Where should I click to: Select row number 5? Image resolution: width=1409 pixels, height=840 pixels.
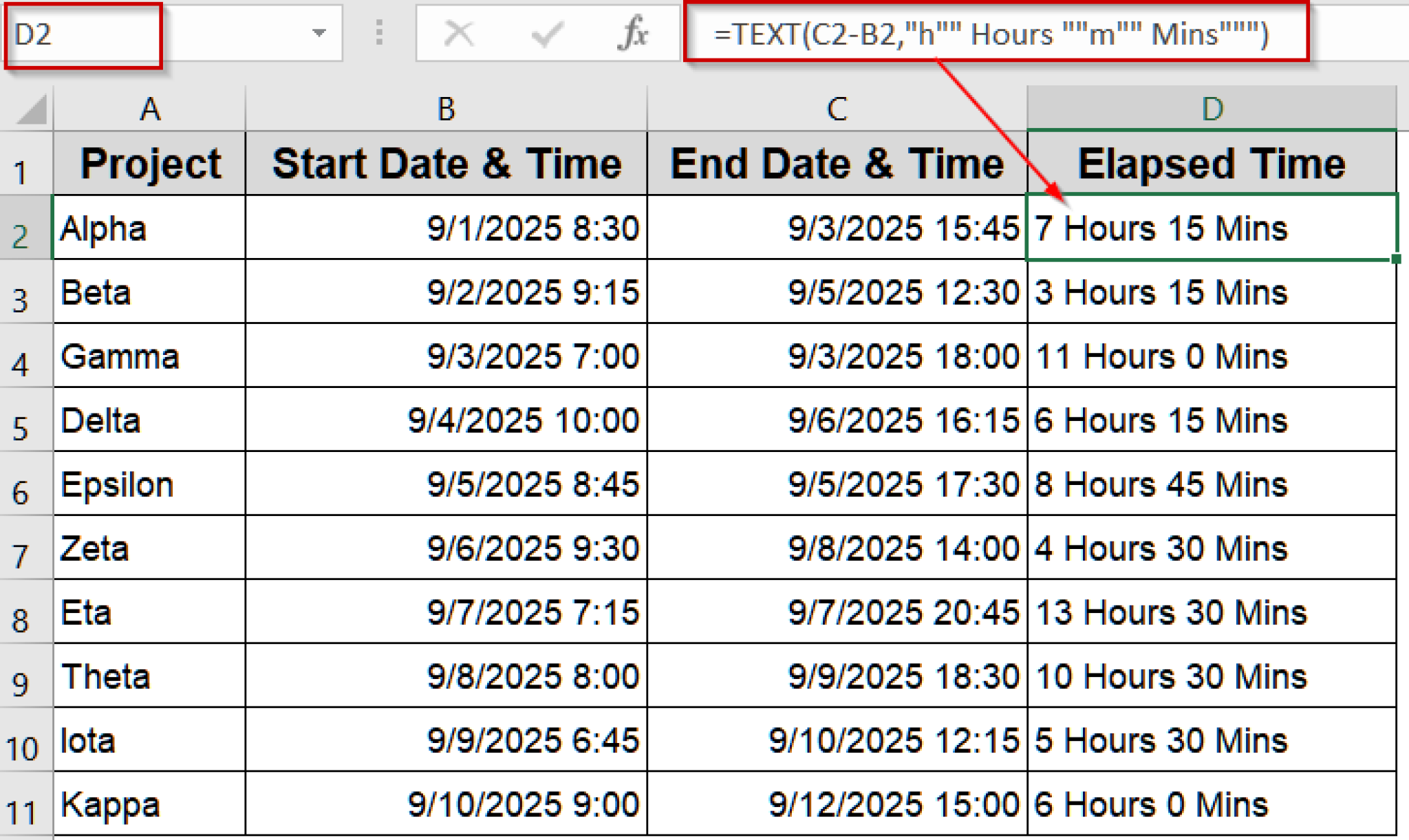[24, 420]
